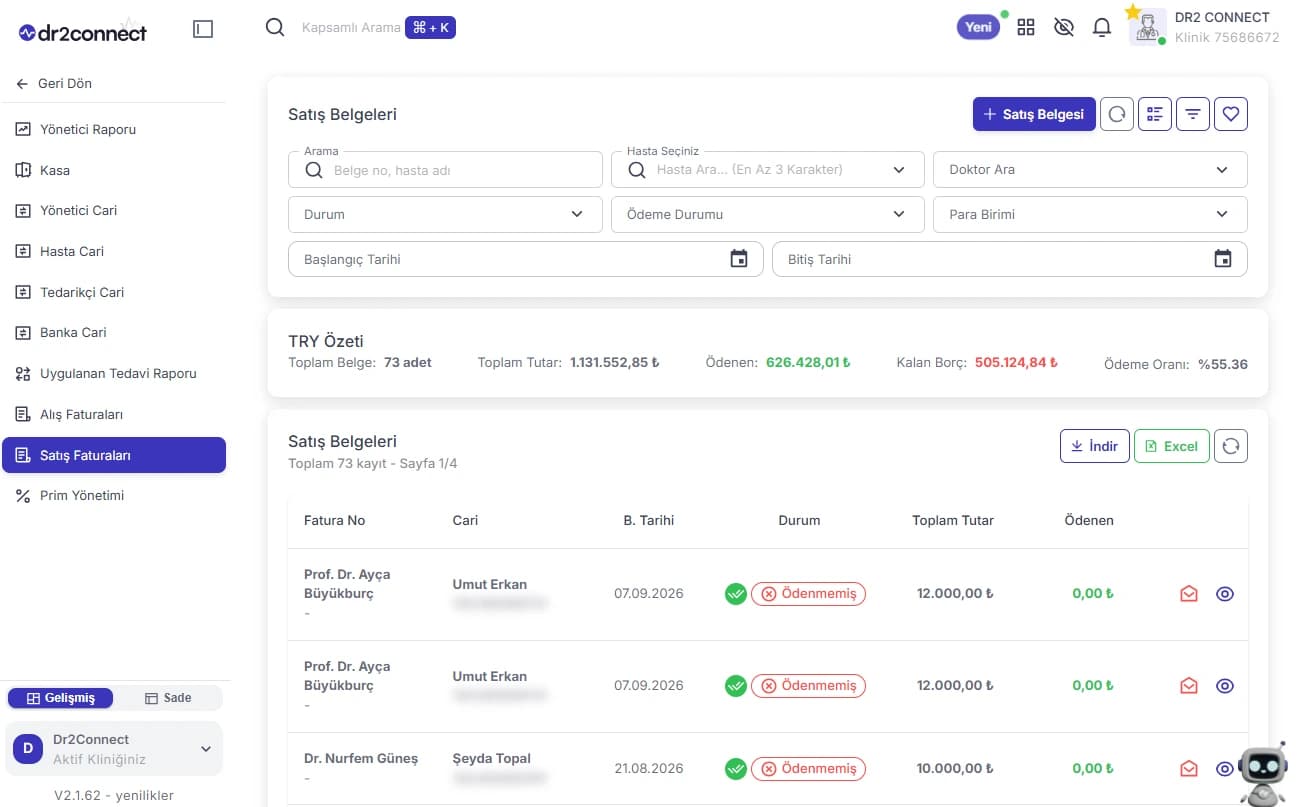Open Başlangıç Tarihi calendar picker
This screenshot has height=807, width=1299.
pyautogui.click(x=739, y=259)
